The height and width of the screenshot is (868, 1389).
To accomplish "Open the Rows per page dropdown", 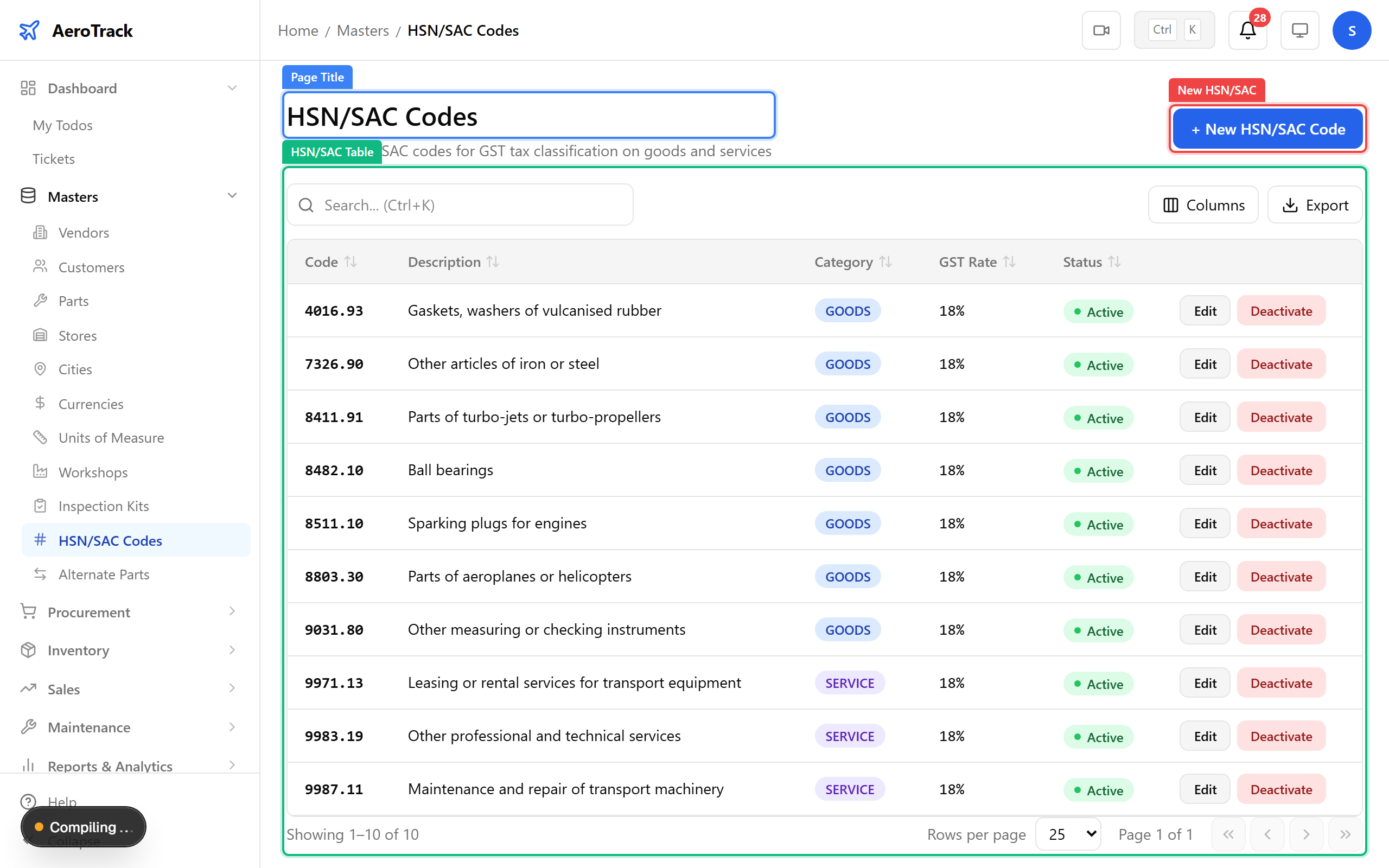I will click(x=1068, y=834).
